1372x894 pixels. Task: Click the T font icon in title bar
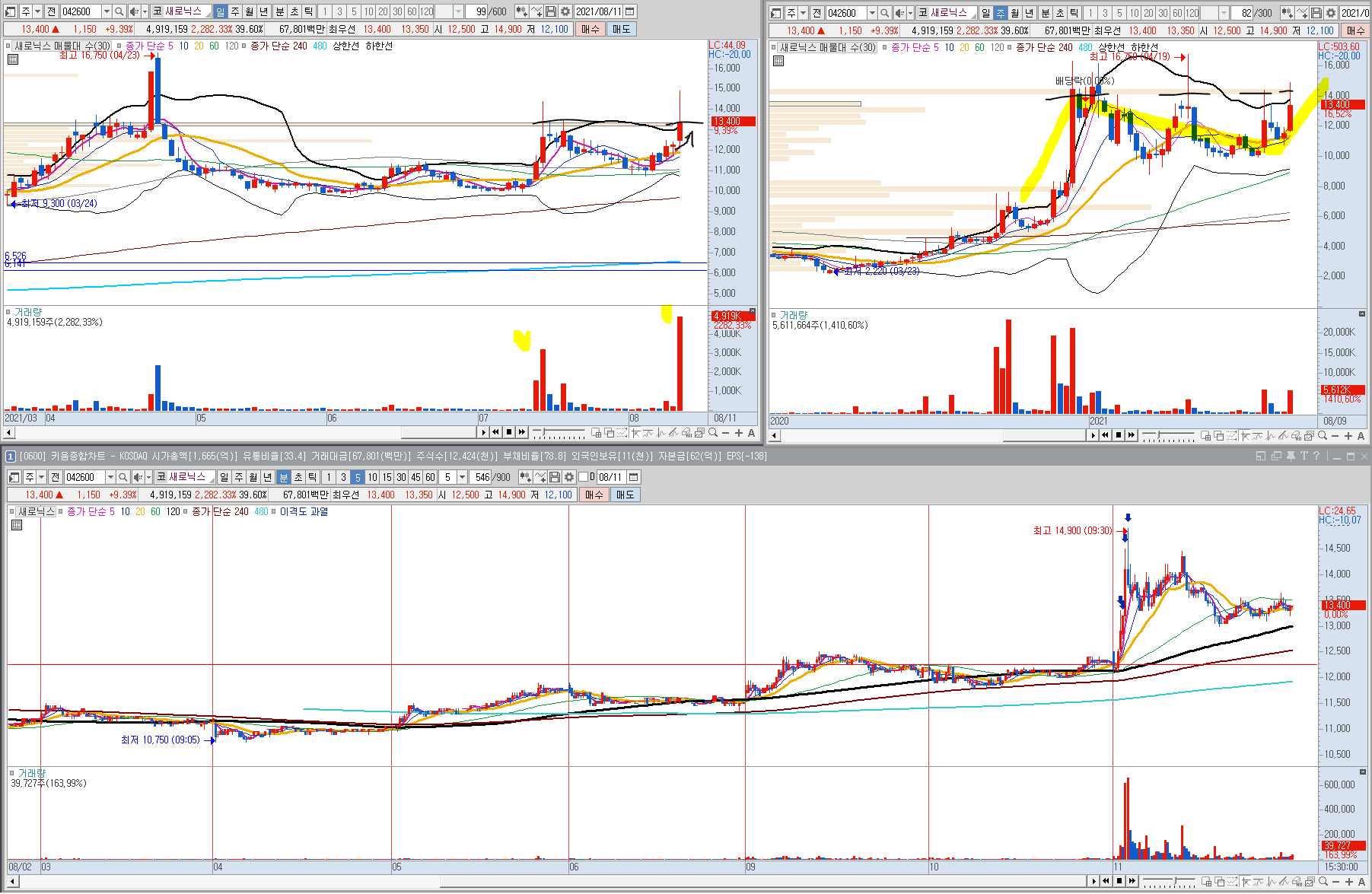(1304, 456)
